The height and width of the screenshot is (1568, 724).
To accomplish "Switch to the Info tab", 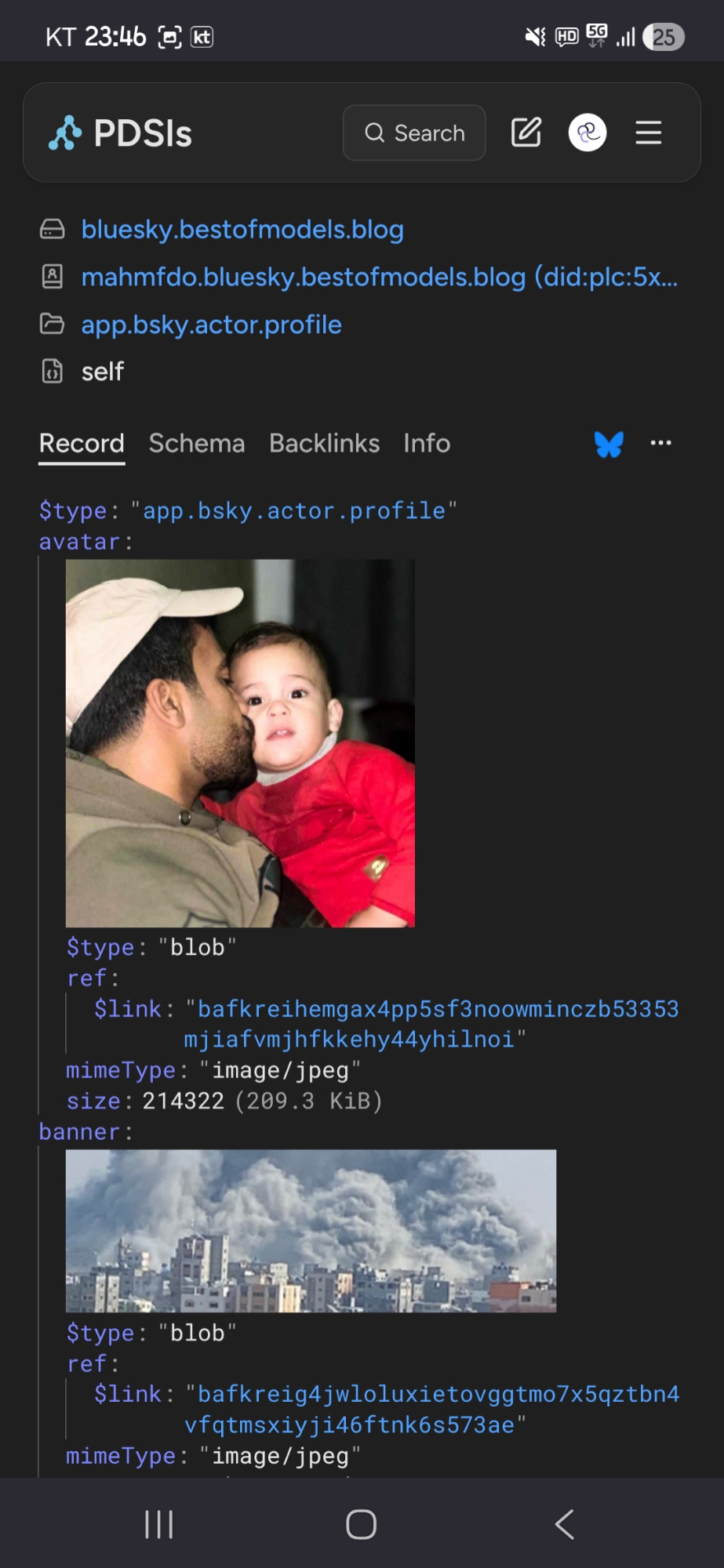I will coord(427,444).
